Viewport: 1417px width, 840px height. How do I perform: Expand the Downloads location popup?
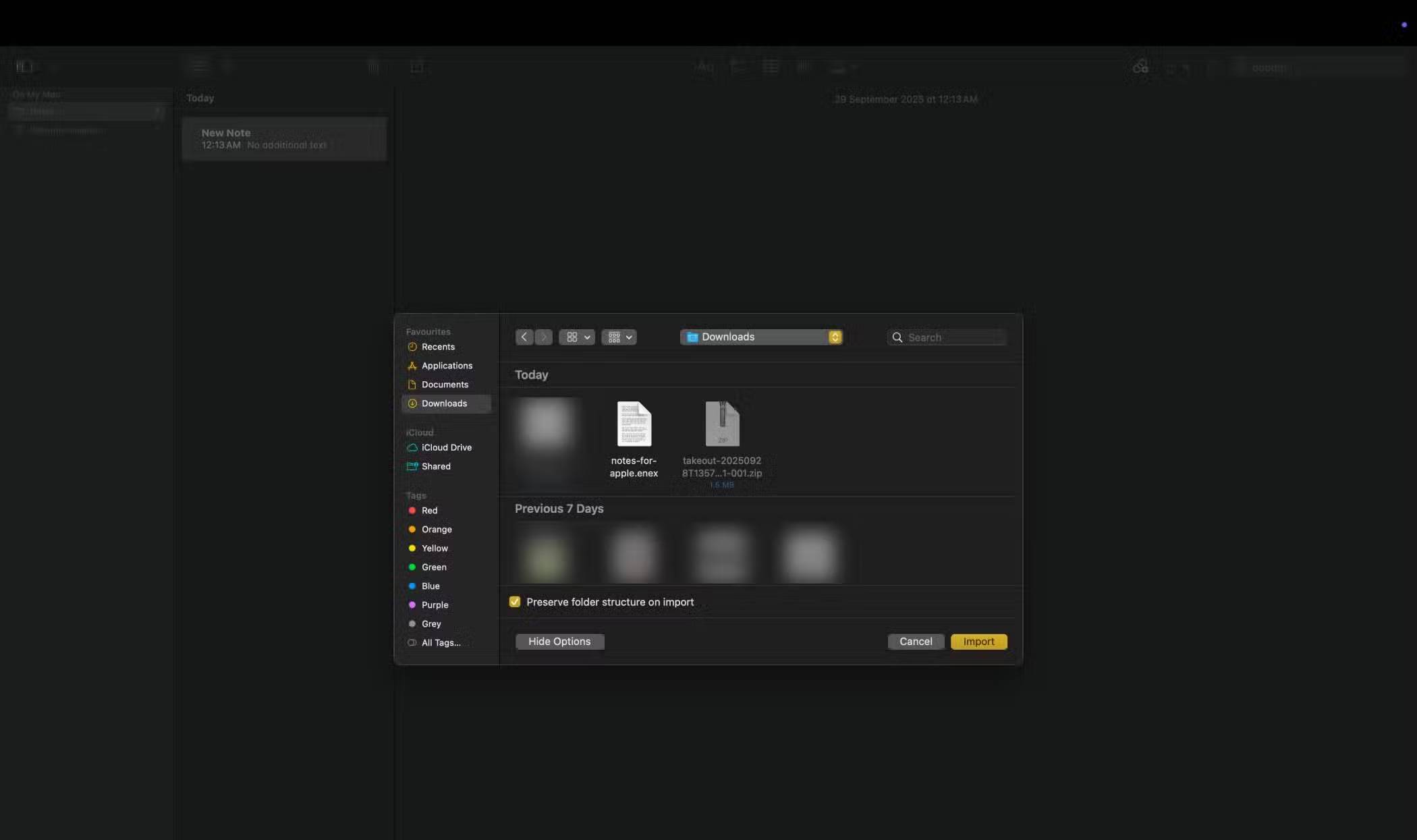pos(761,337)
